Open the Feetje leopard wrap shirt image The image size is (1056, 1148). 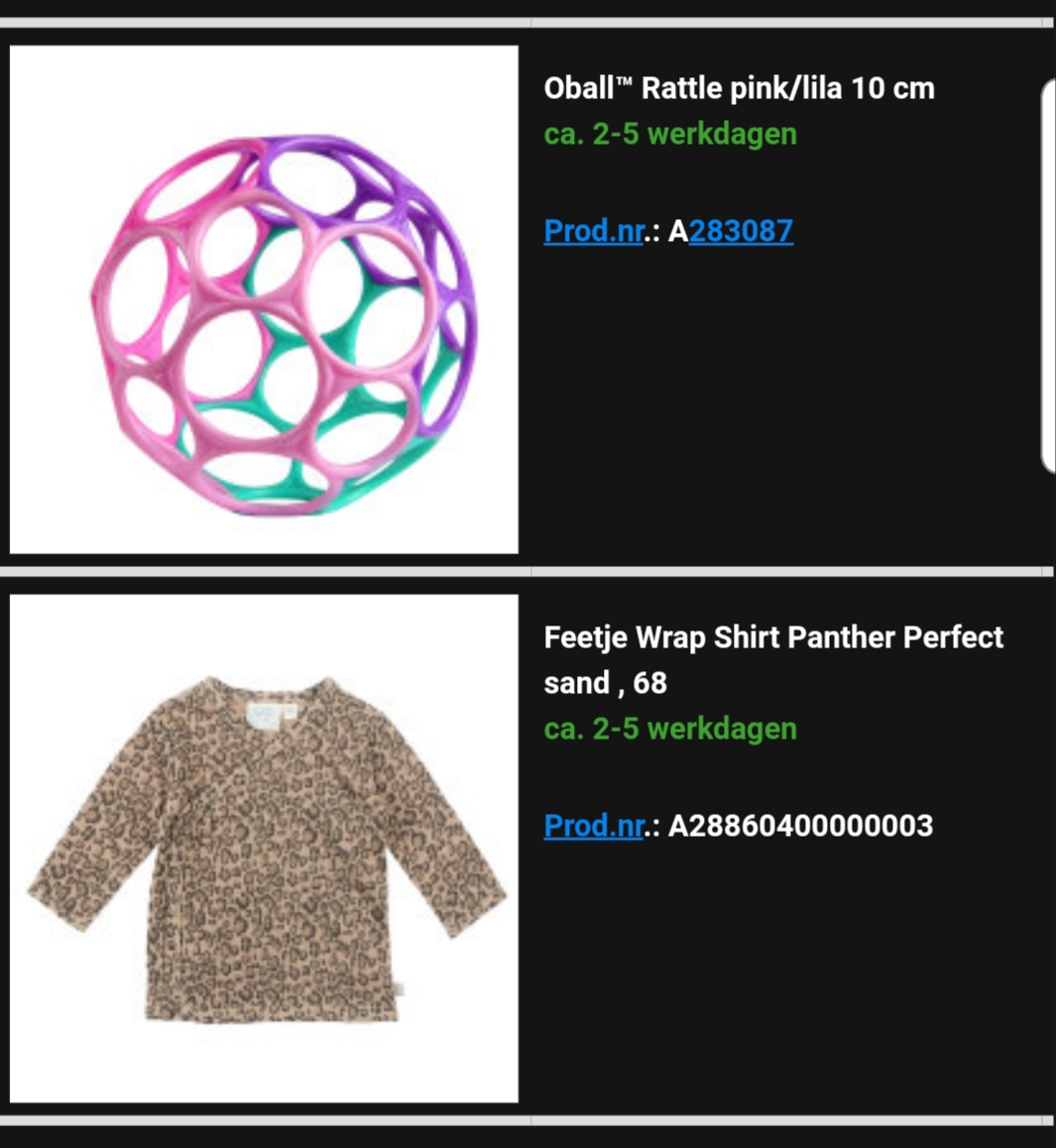click(264, 849)
